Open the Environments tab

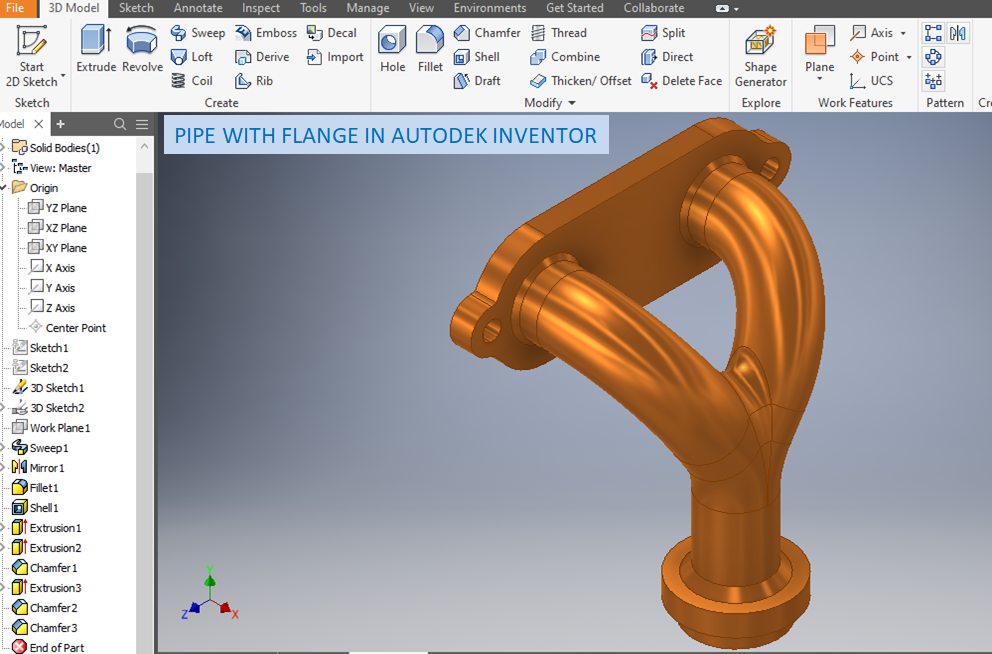point(490,8)
